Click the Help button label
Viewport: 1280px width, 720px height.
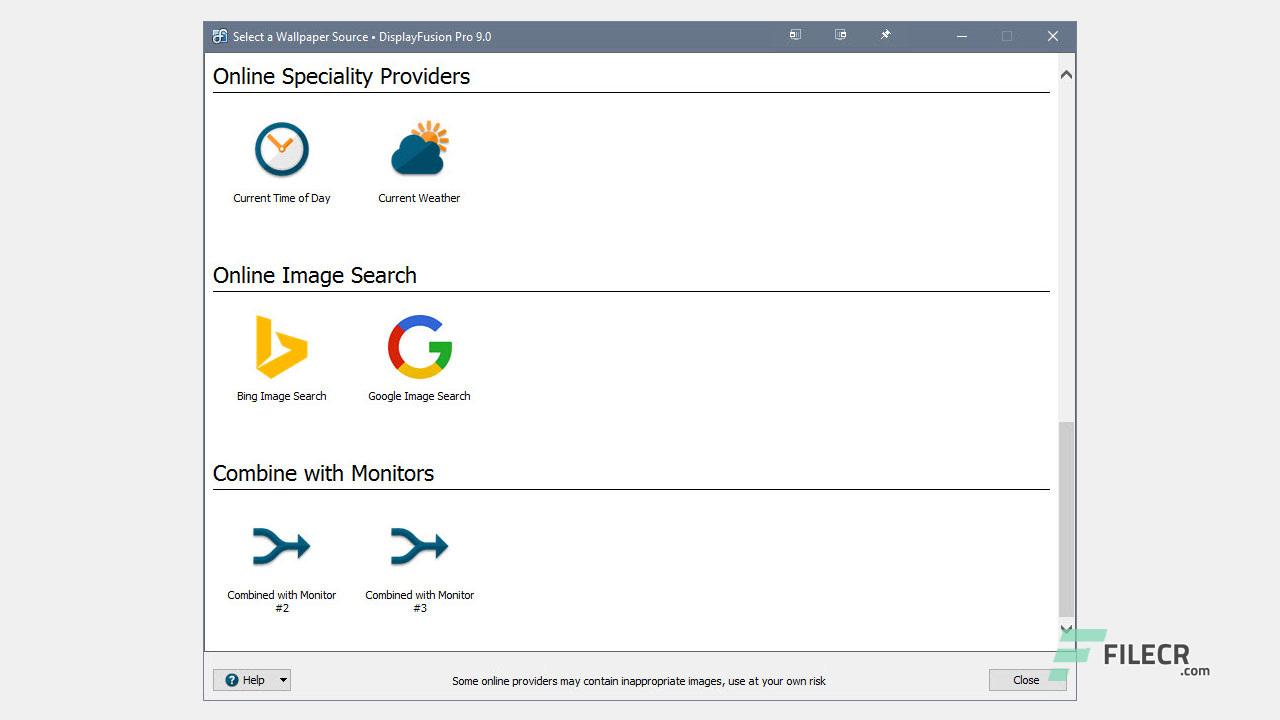coord(254,680)
